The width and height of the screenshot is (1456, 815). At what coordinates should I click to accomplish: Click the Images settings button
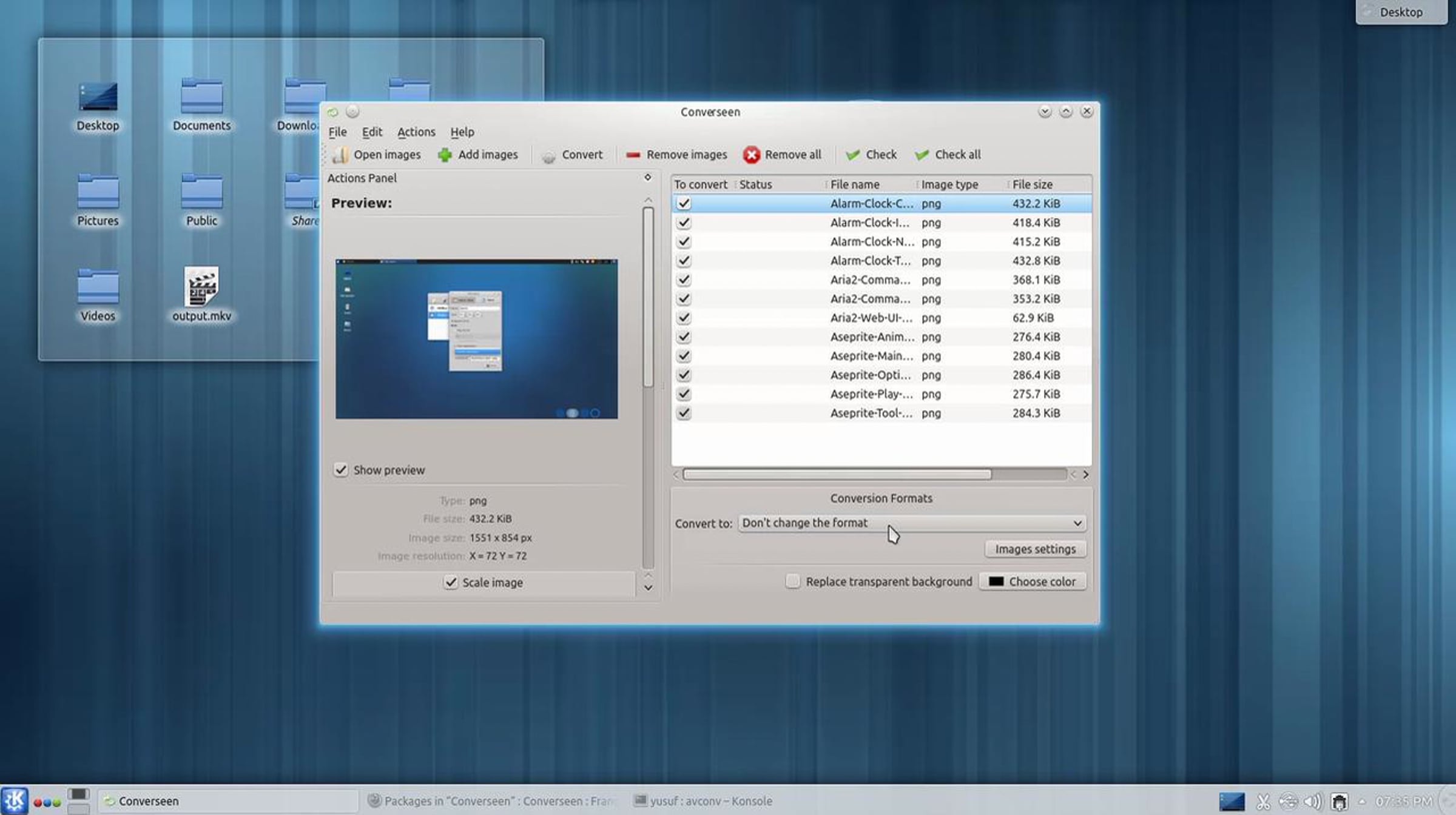1035,549
